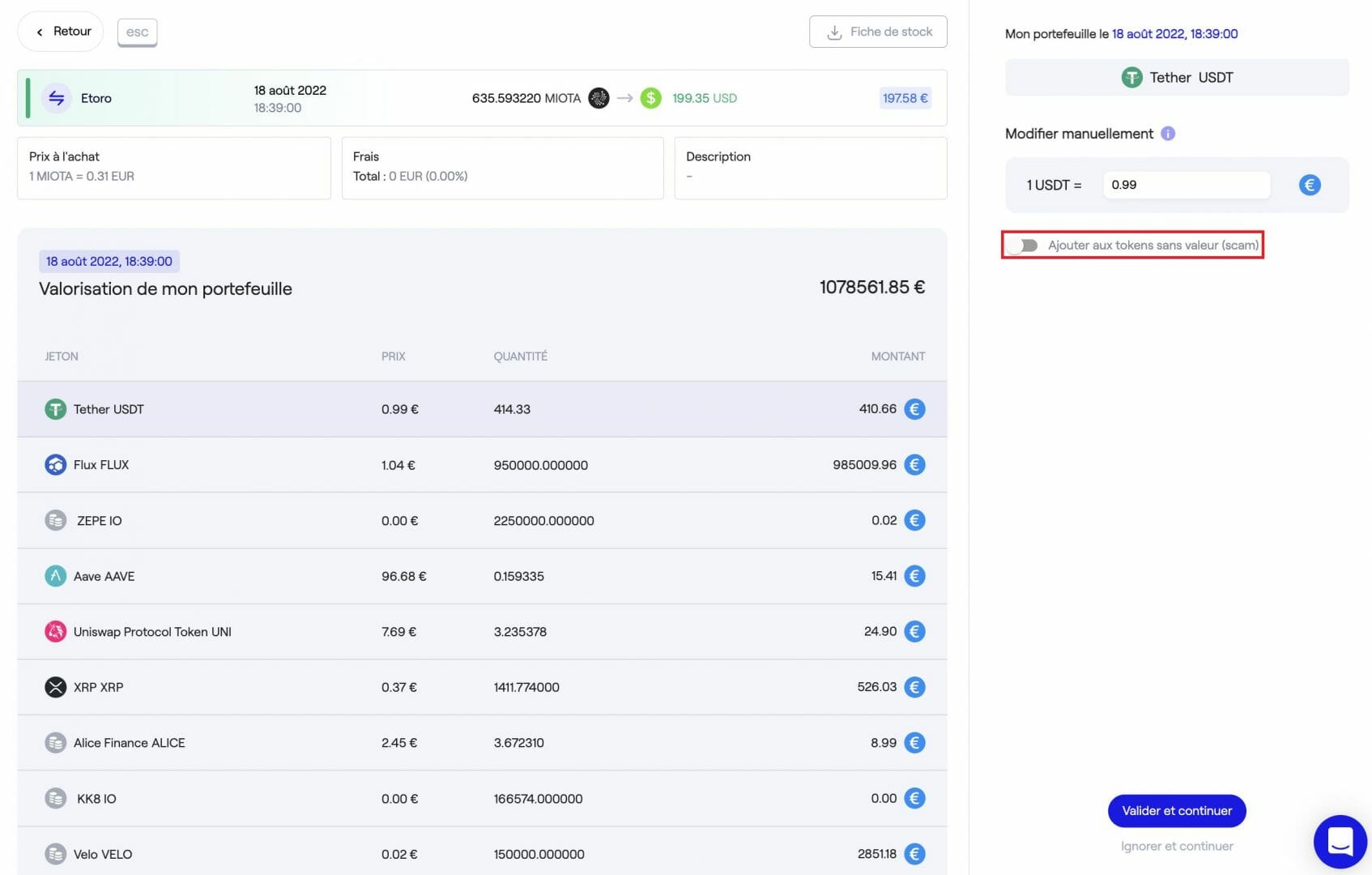Click the total 1078561.85 € valuation
Screen dimensions: 1372x875
(872, 288)
